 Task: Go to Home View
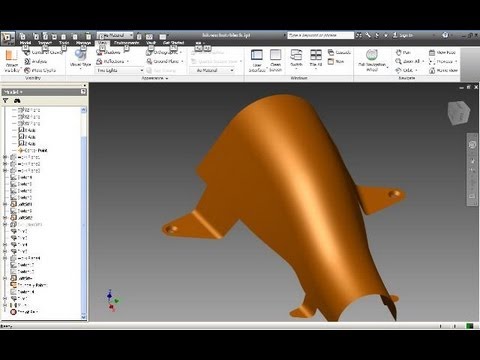pyautogui.click(x=432, y=70)
